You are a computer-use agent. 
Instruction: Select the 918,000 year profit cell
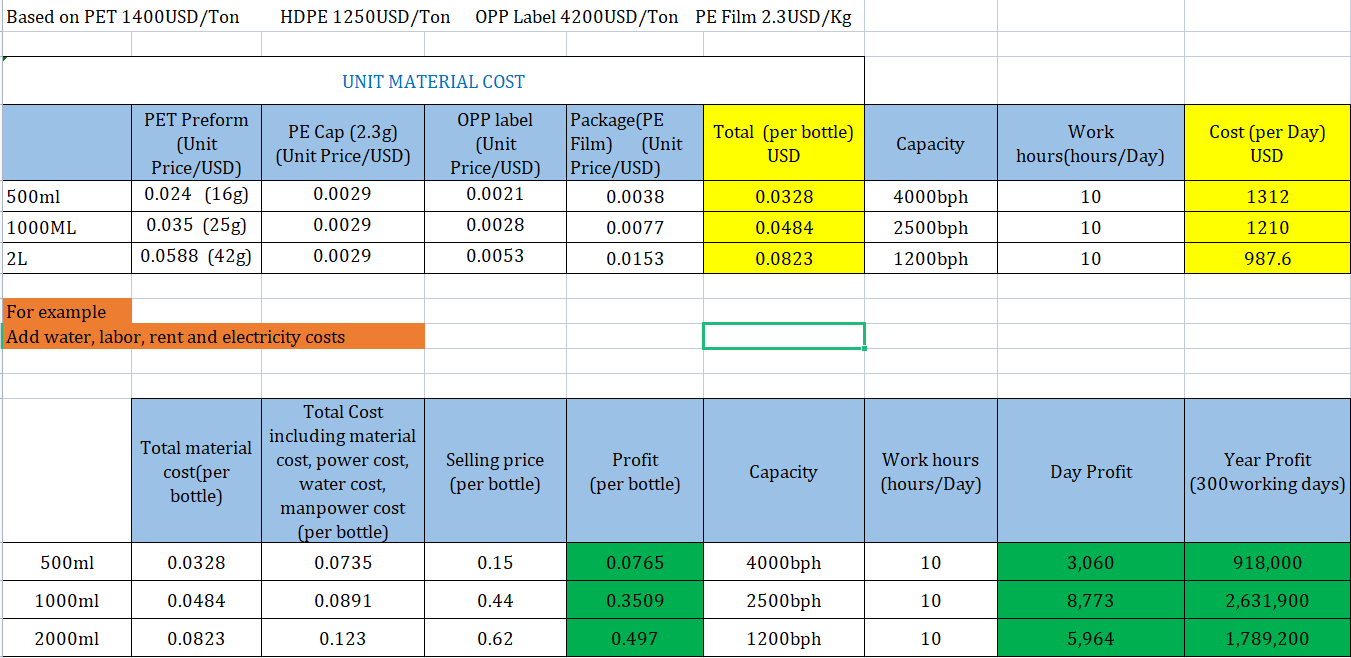(1267, 563)
